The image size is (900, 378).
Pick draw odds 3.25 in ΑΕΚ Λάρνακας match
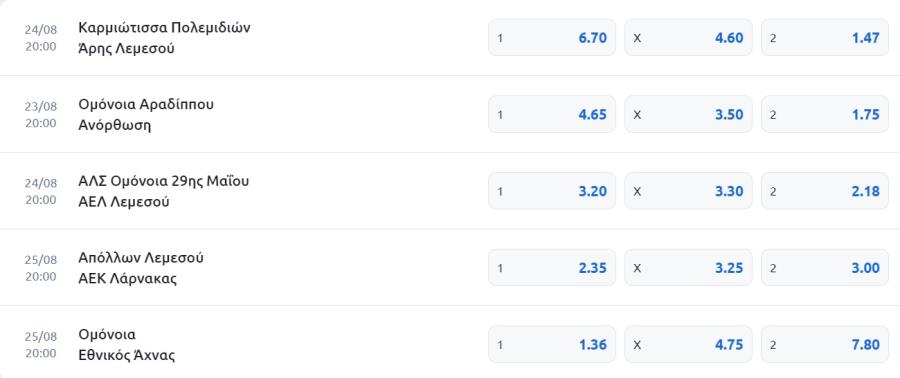point(688,268)
